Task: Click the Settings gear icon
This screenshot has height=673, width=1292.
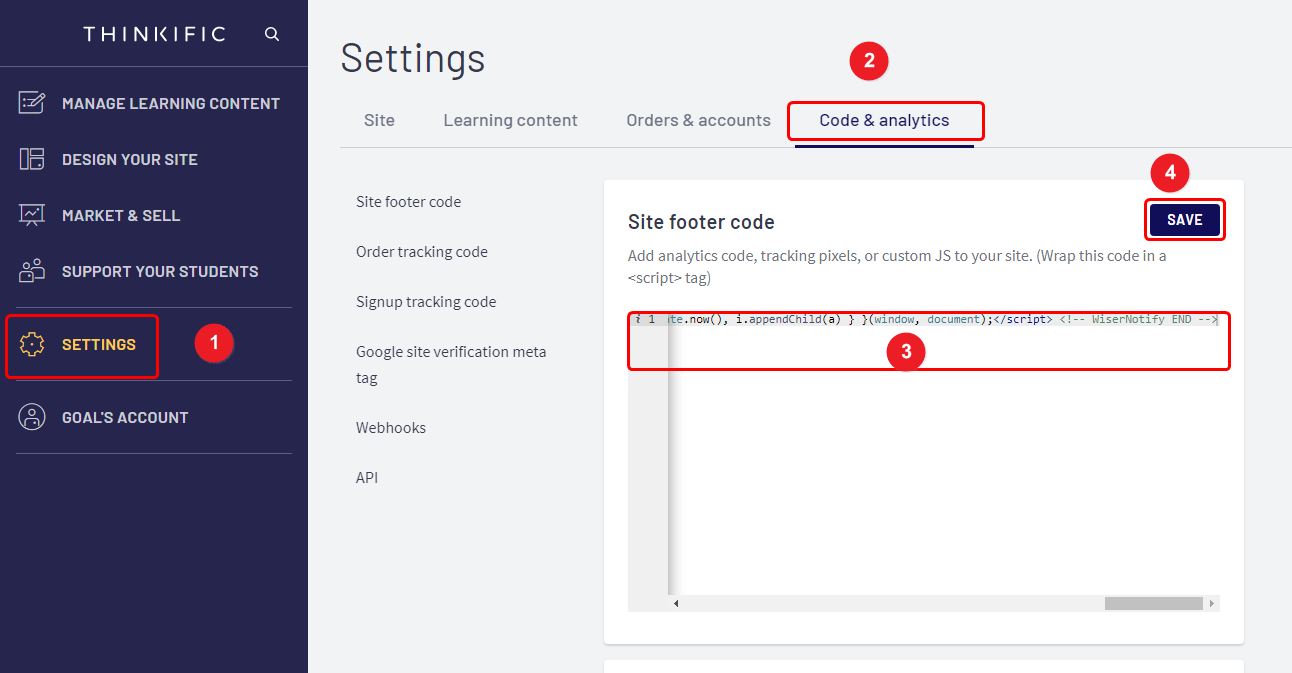Action: 32,344
